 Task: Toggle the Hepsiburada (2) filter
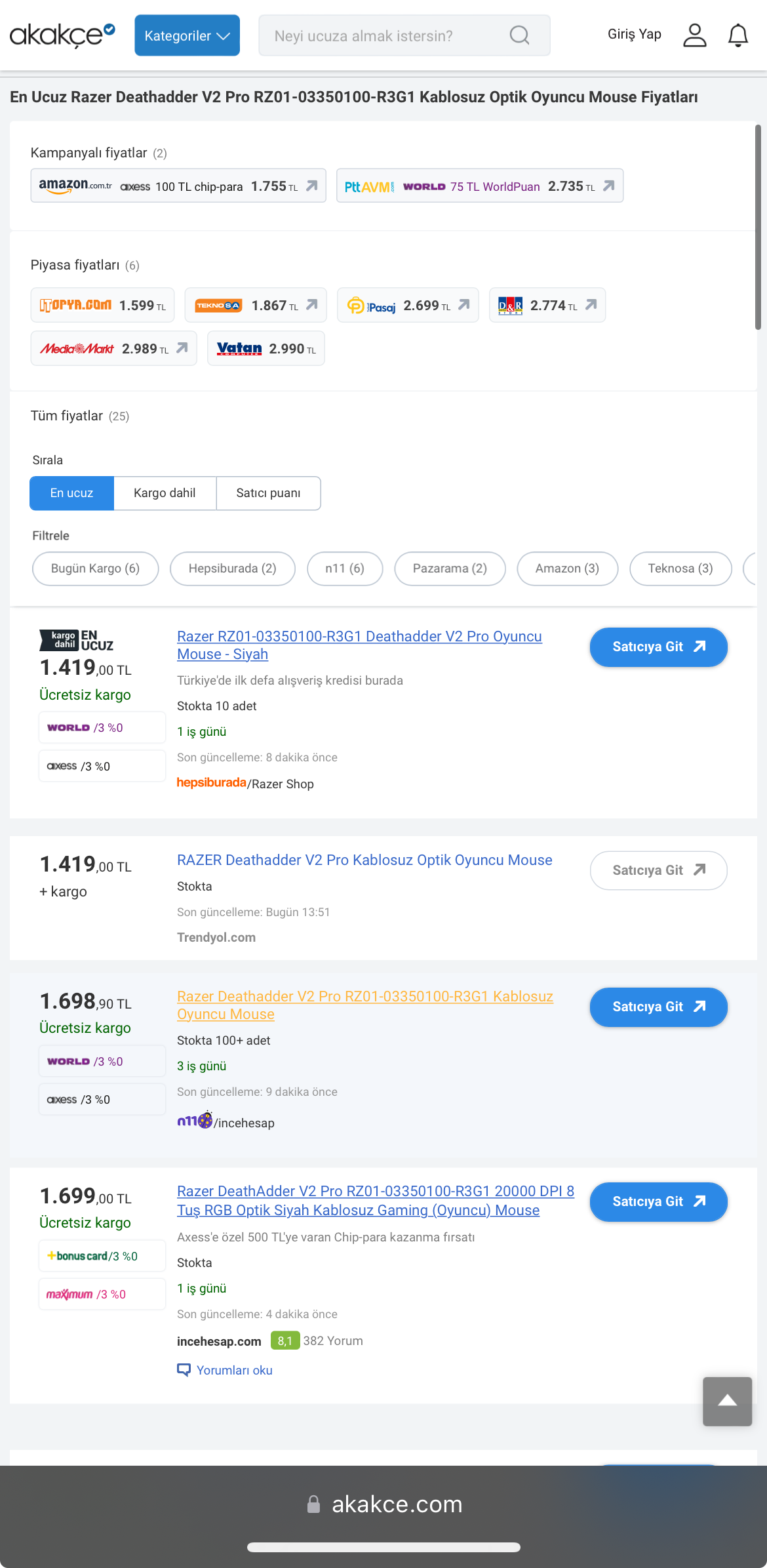coord(233,569)
